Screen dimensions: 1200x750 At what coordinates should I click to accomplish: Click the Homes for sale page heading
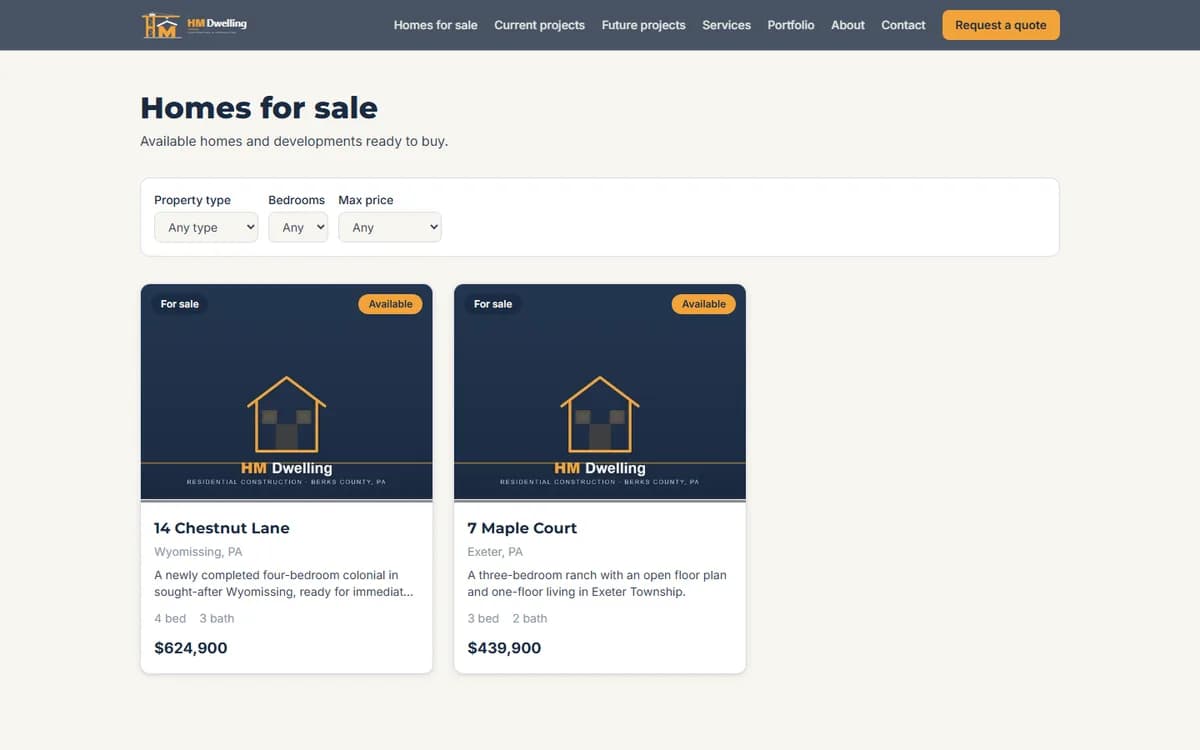coord(259,108)
